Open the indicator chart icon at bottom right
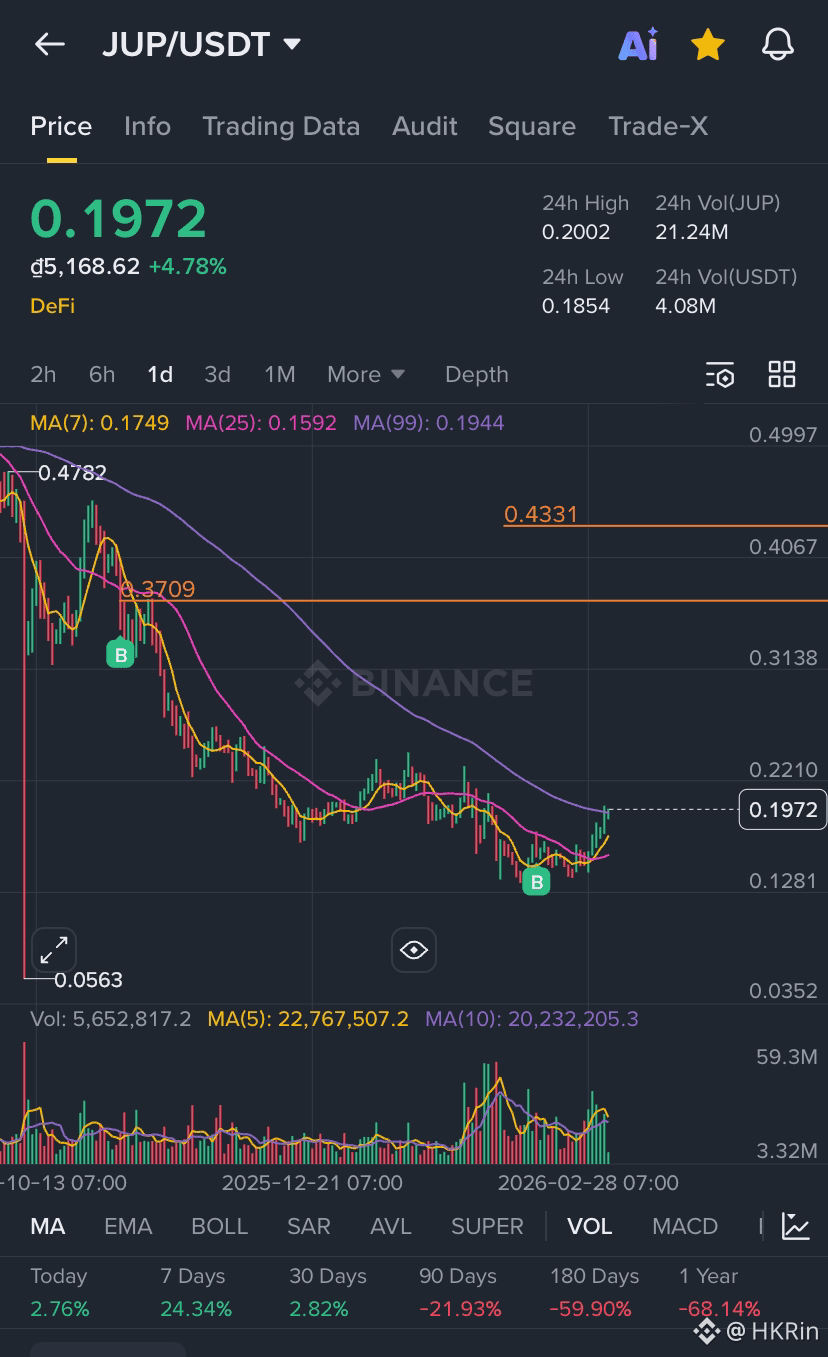The height and width of the screenshot is (1357, 828). [796, 1226]
